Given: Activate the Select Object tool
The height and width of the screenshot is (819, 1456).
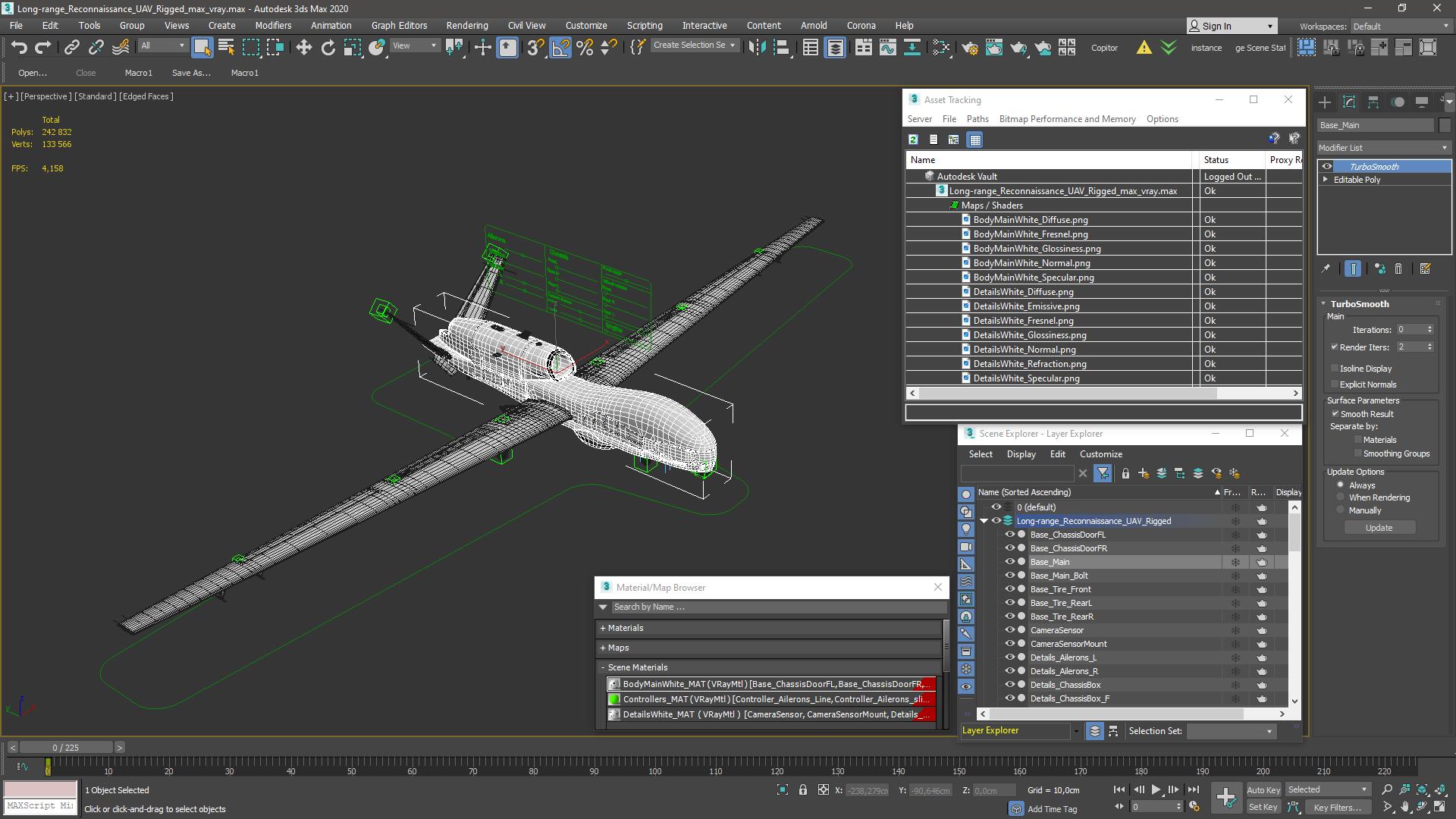Looking at the screenshot, I should (202, 48).
